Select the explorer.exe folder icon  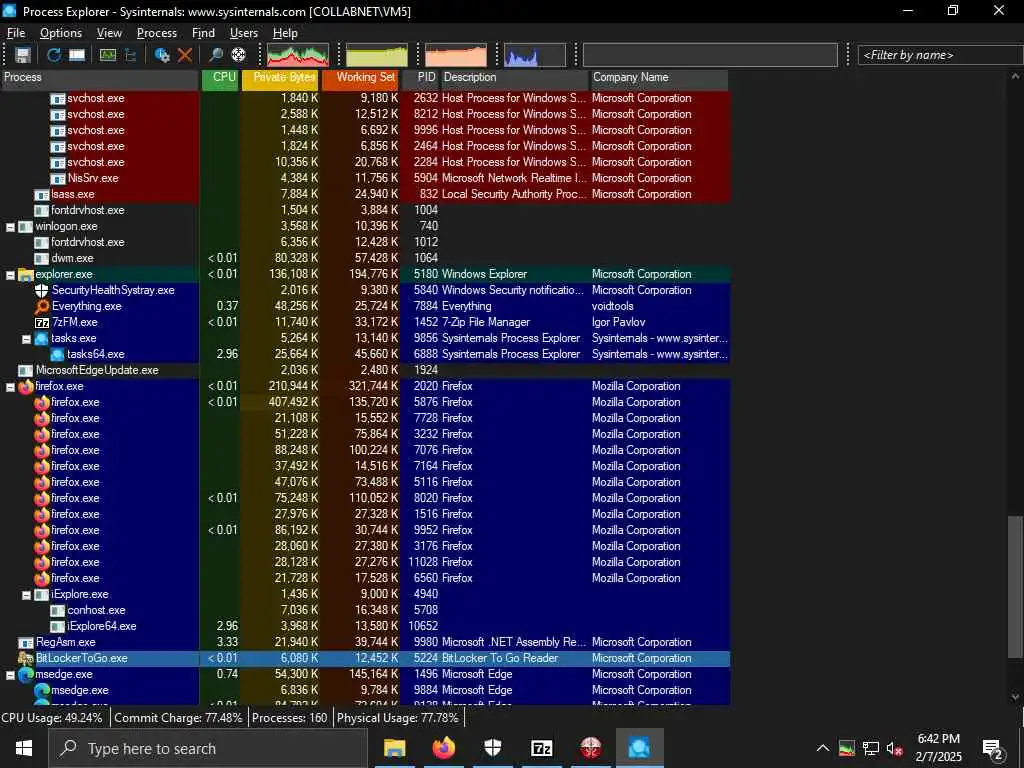(x=25, y=274)
